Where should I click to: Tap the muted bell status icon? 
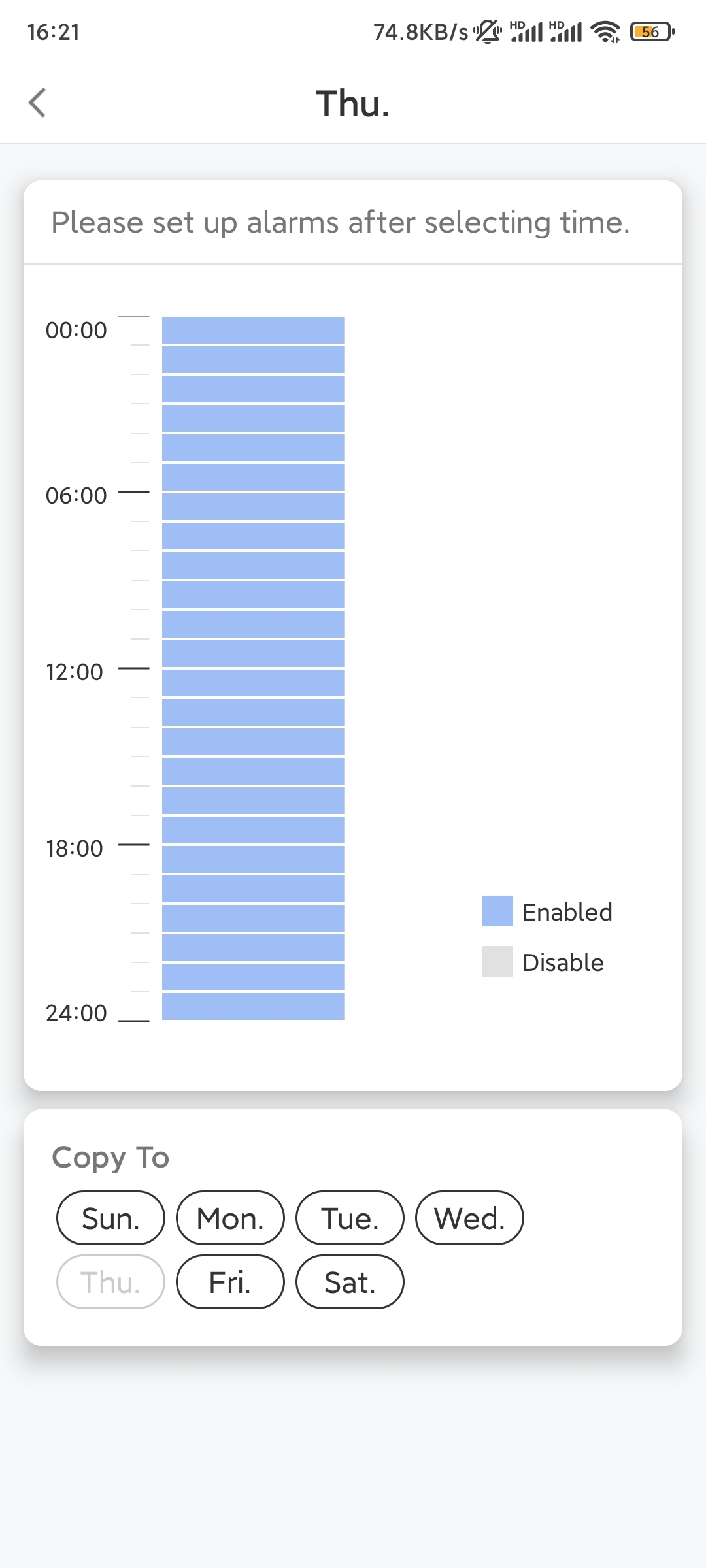488,31
